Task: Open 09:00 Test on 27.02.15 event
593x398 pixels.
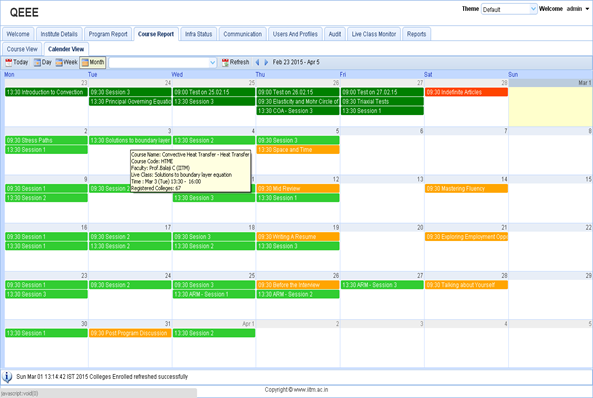Action: coord(382,92)
